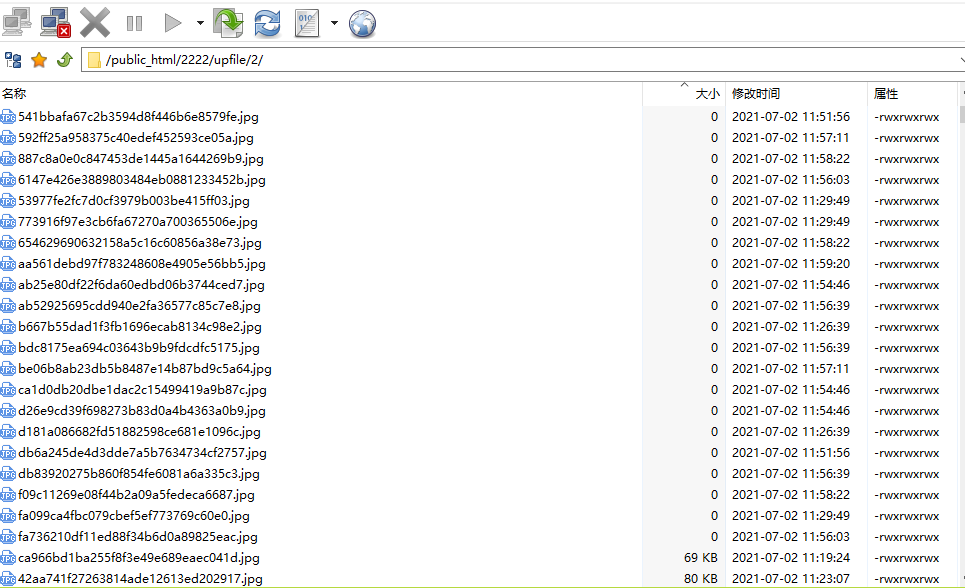The width and height of the screenshot is (965, 588).
Task: Click the remote path input field
Action: point(520,60)
